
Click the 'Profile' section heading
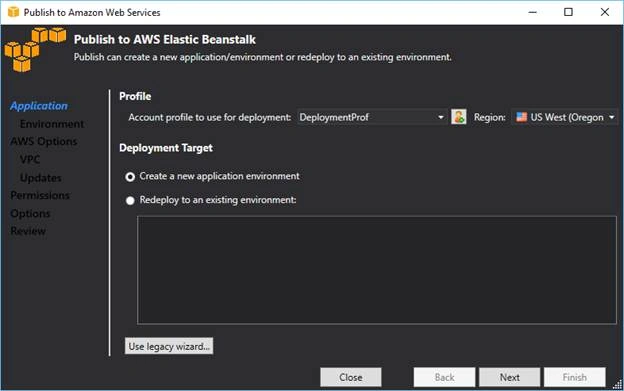(135, 96)
